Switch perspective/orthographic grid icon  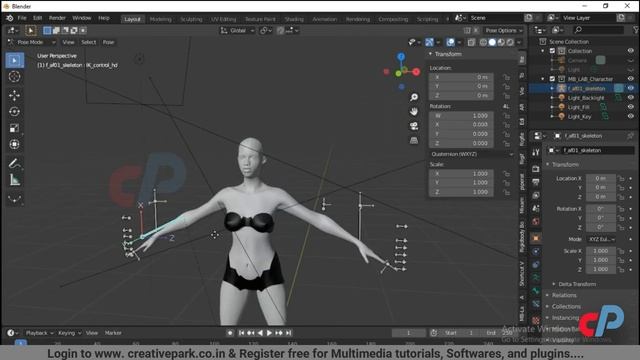point(414,141)
